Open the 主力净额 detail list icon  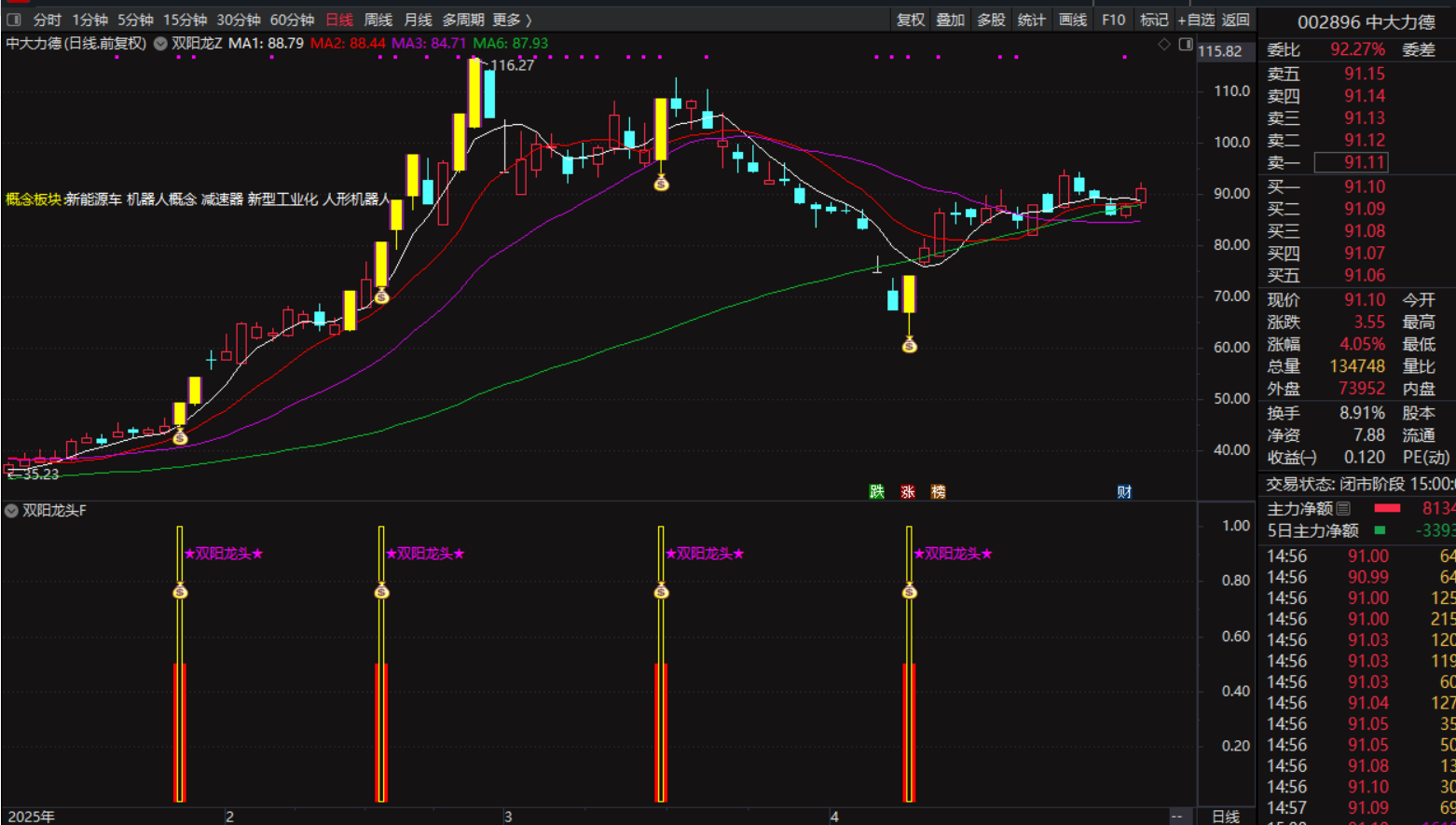pos(1343,509)
